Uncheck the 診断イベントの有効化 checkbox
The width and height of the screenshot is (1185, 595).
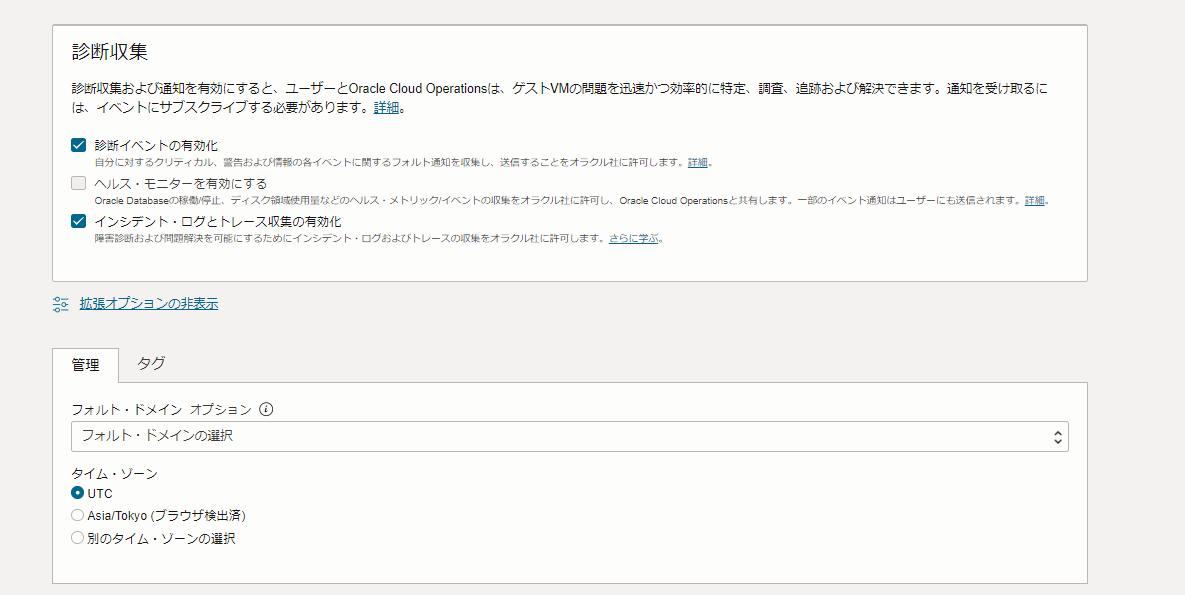(x=79, y=145)
